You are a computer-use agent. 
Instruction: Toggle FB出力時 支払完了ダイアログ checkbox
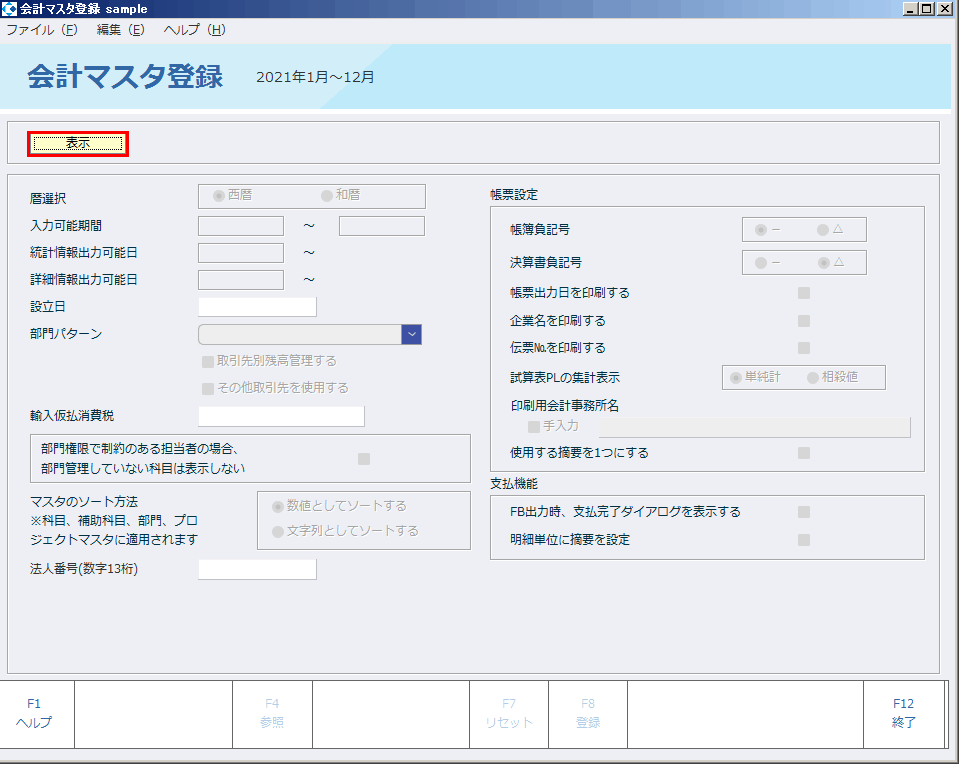click(804, 512)
